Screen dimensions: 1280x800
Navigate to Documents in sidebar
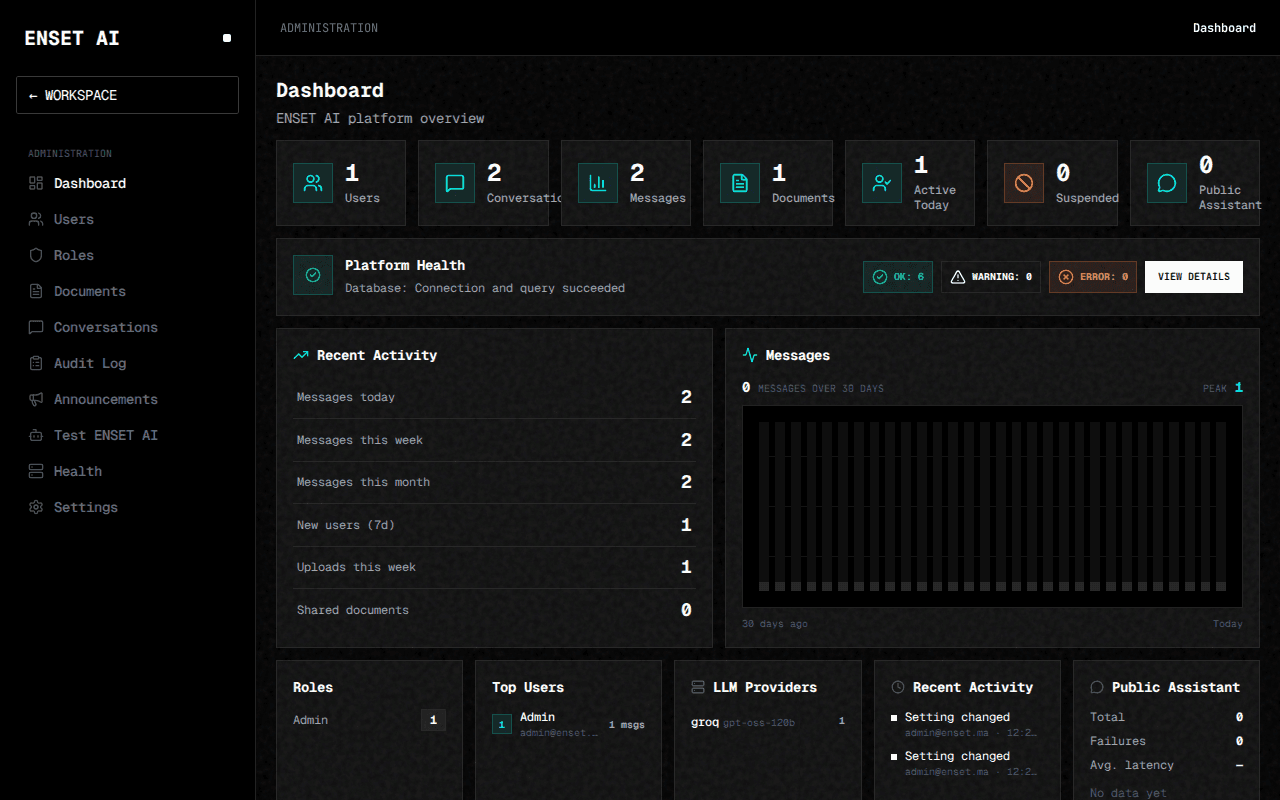127,291
